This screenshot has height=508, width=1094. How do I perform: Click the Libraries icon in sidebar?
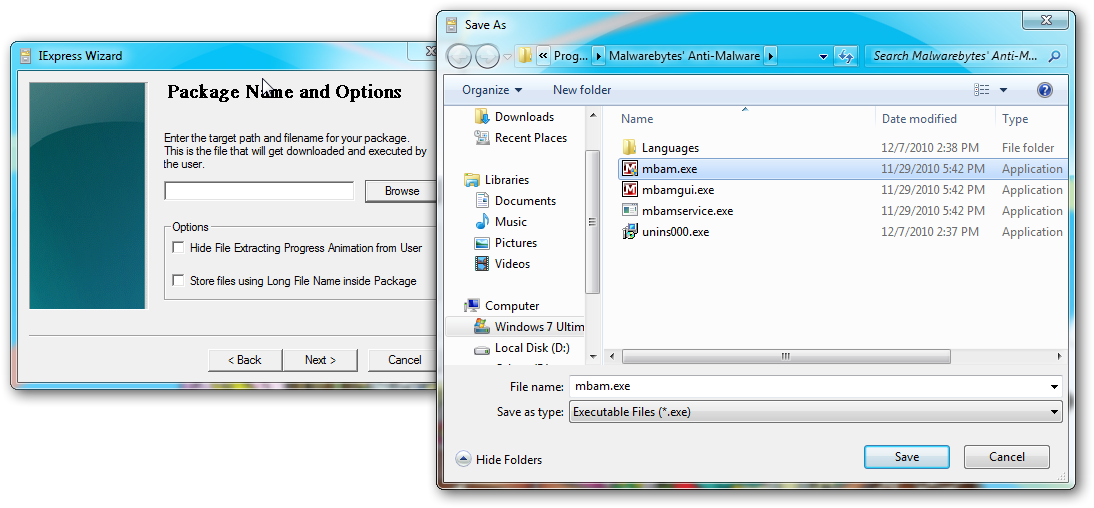tap(472, 180)
